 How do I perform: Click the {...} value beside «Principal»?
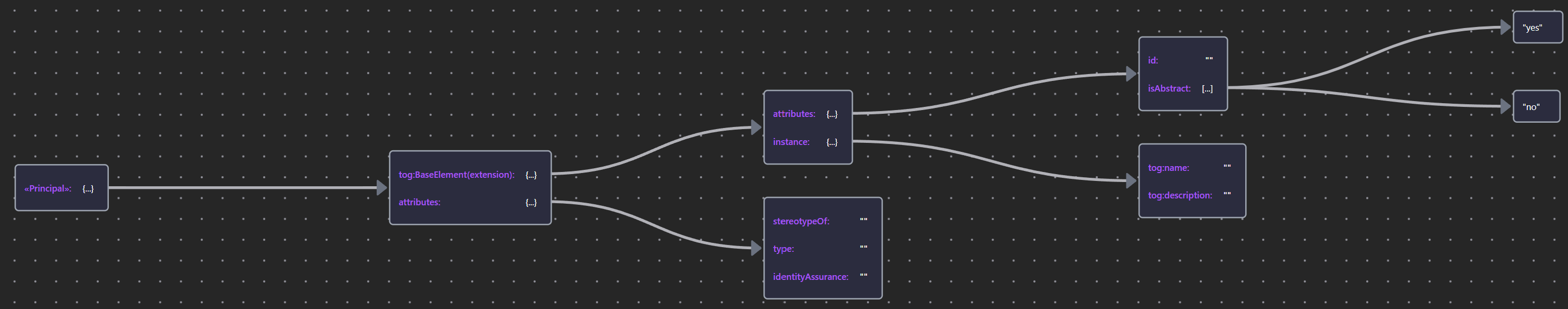pos(88,188)
